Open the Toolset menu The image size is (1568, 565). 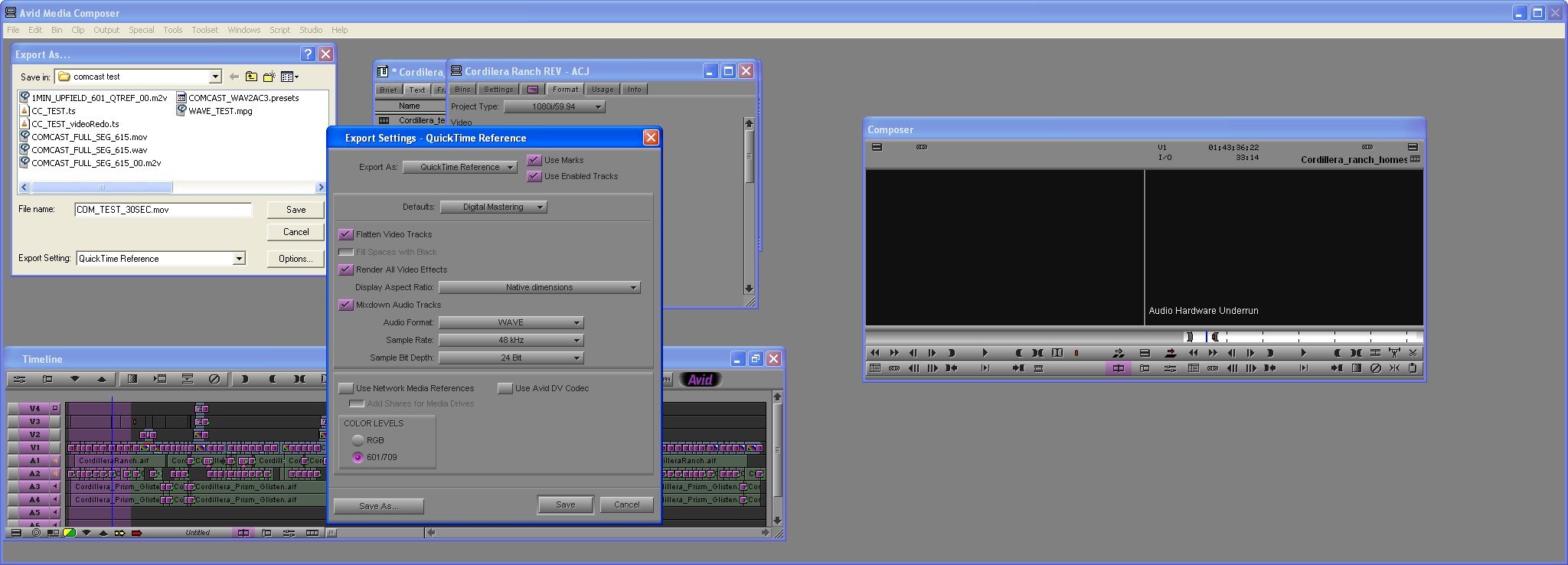pyautogui.click(x=204, y=30)
